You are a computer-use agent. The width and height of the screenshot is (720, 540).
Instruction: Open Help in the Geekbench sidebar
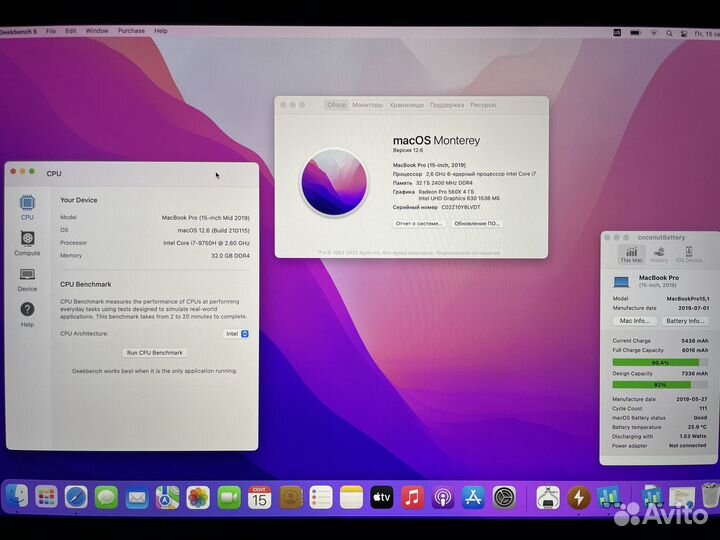point(27,315)
